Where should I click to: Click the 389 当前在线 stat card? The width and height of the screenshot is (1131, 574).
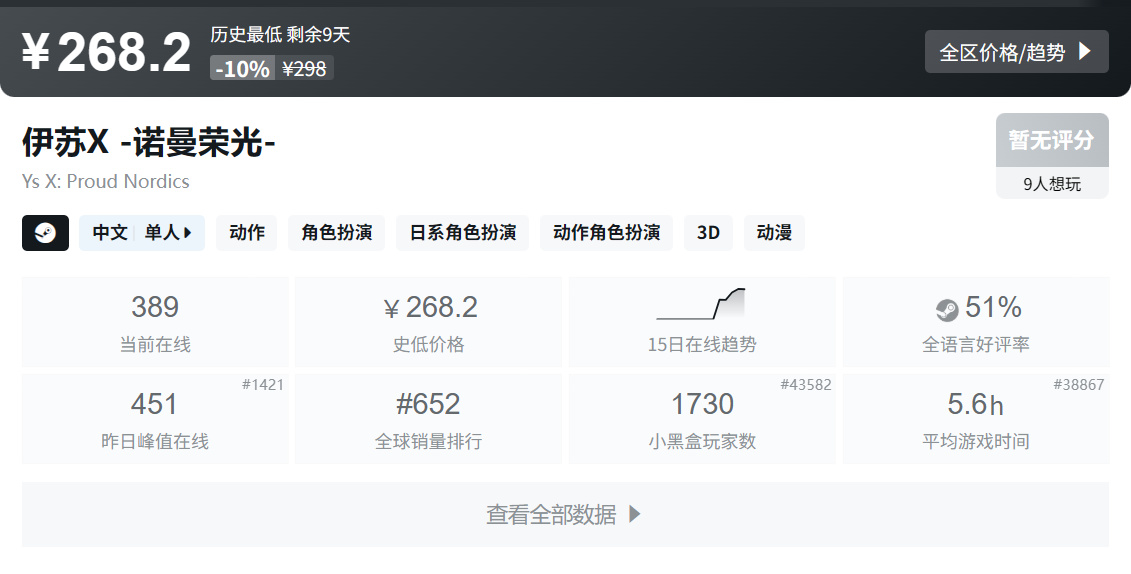coord(155,322)
